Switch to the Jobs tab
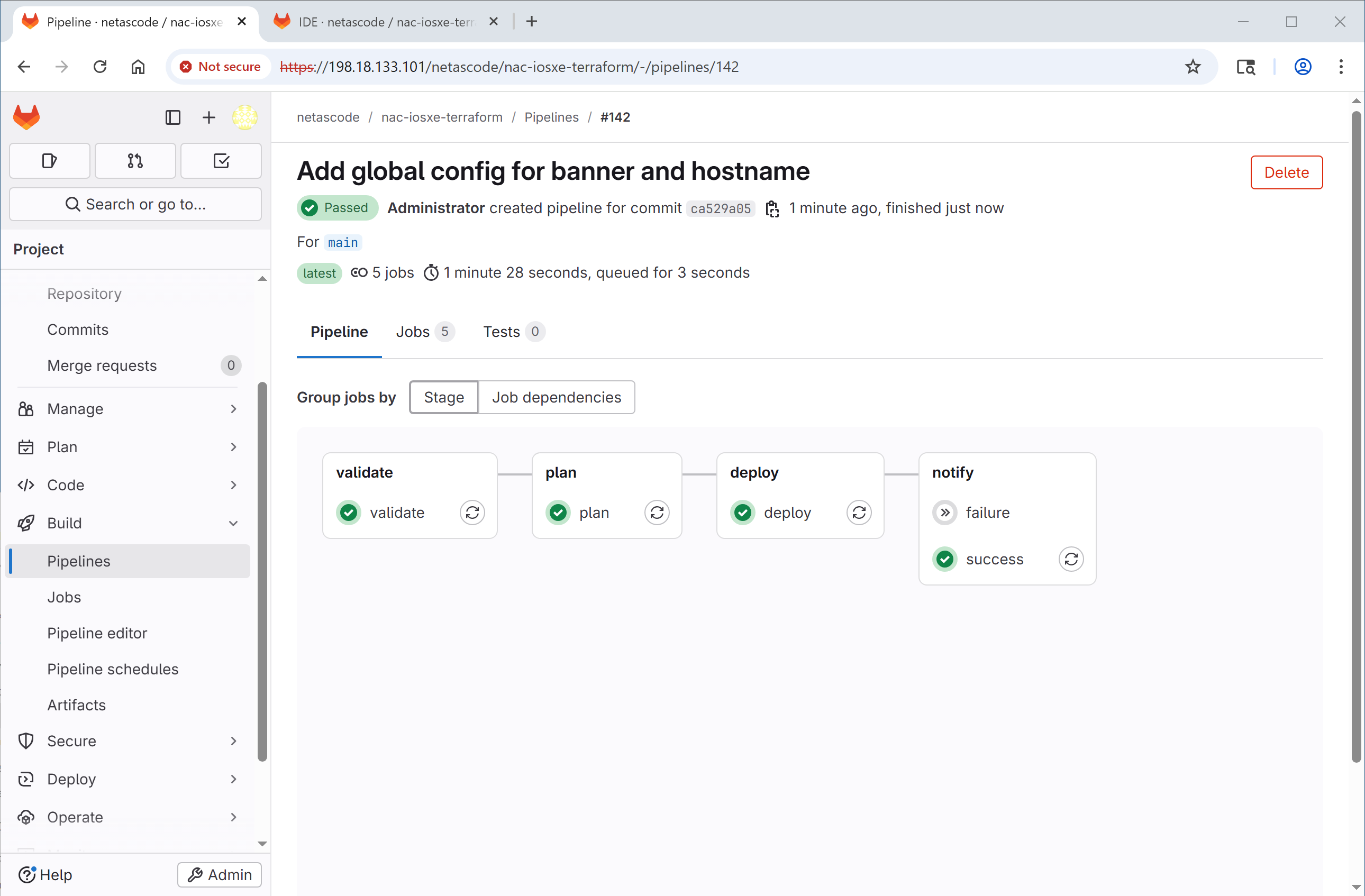 click(x=425, y=331)
